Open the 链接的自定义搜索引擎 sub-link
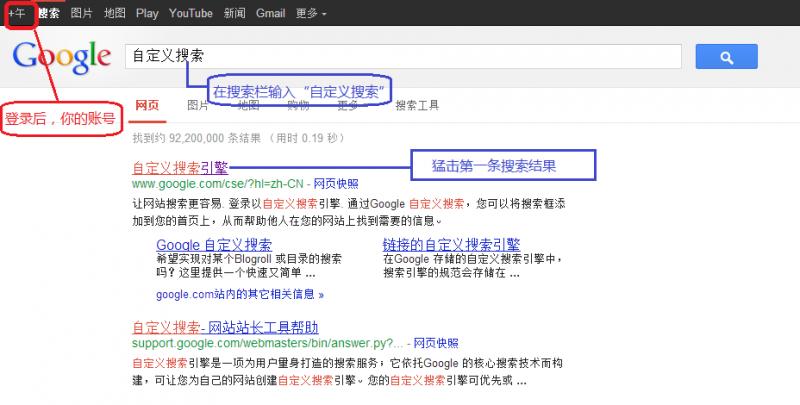800x405 pixels. coord(451,244)
